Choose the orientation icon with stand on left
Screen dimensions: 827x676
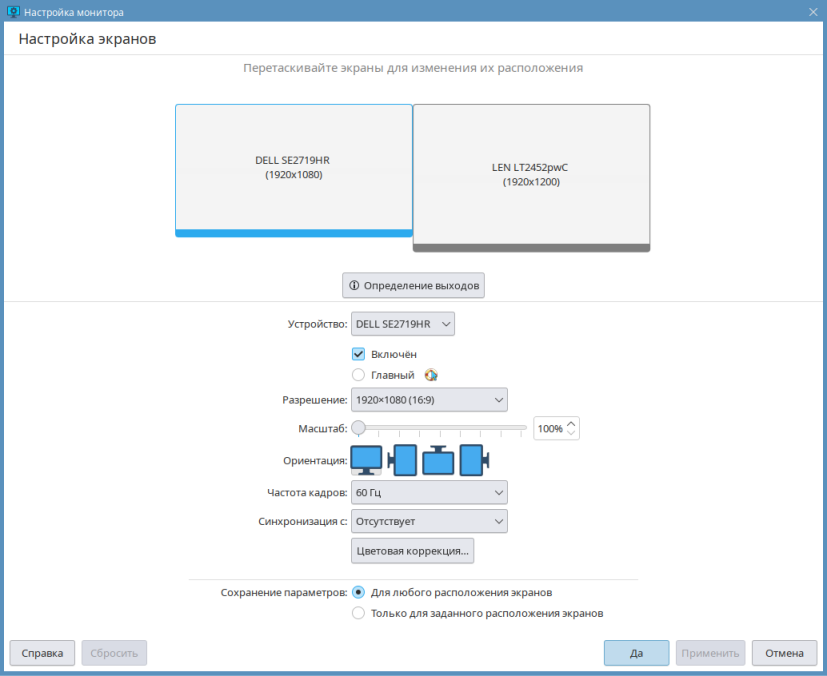[x=402, y=460]
